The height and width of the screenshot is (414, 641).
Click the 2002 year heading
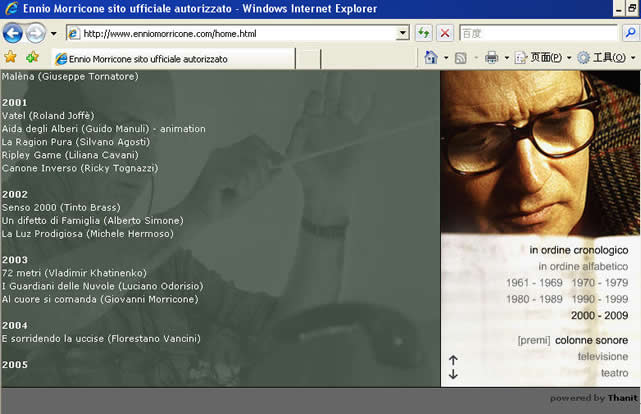(x=14, y=195)
